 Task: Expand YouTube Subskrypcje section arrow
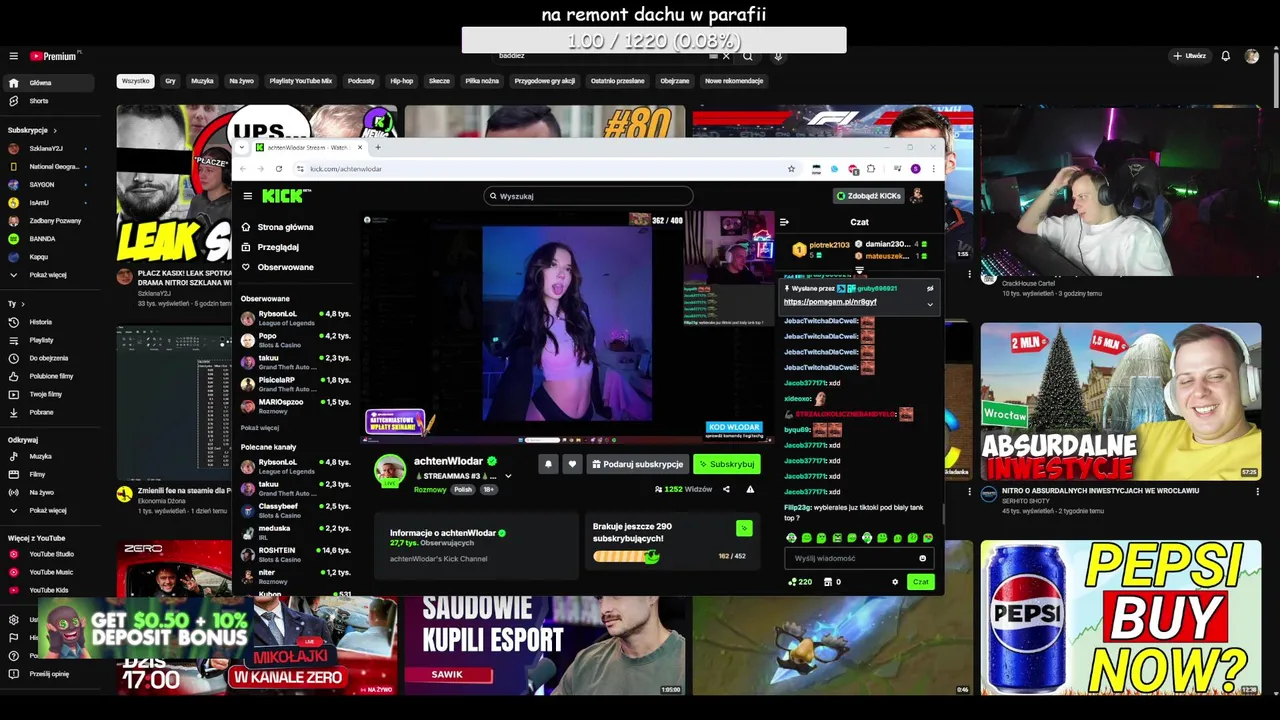click(55, 130)
